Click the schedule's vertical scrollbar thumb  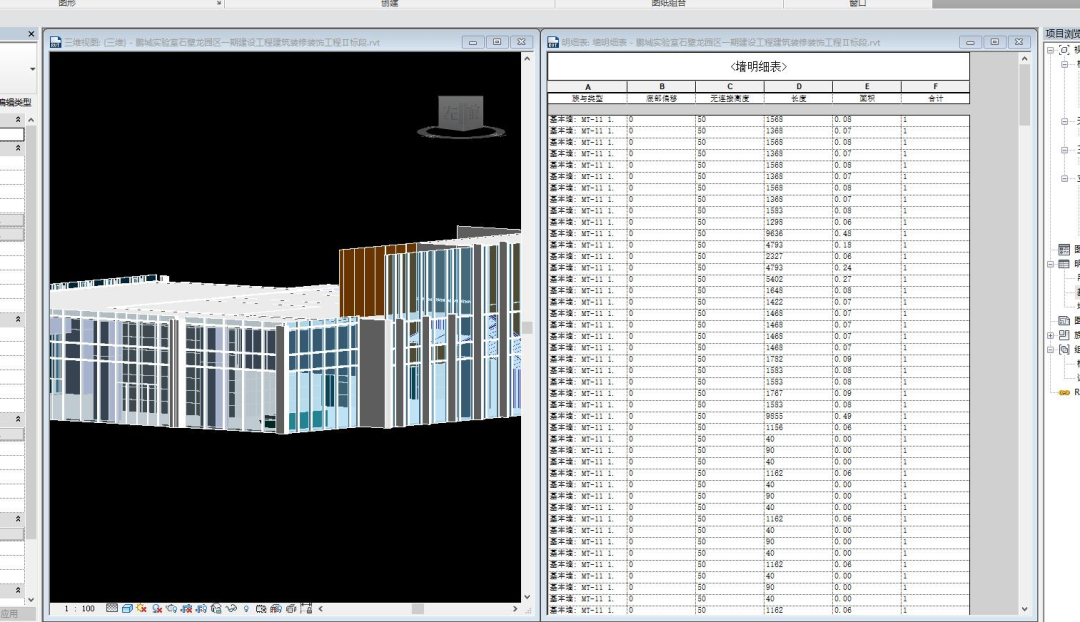(x=1024, y=95)
